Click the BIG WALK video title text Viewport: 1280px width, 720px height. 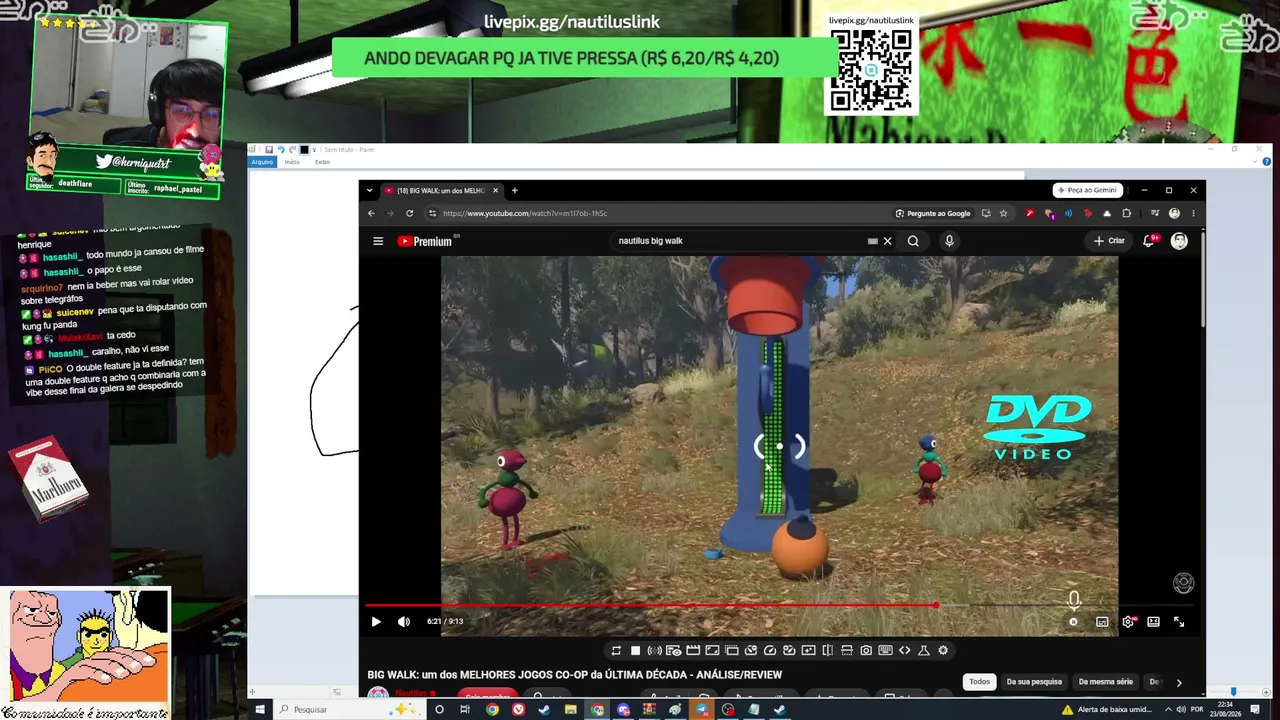[x=575, y=675]
